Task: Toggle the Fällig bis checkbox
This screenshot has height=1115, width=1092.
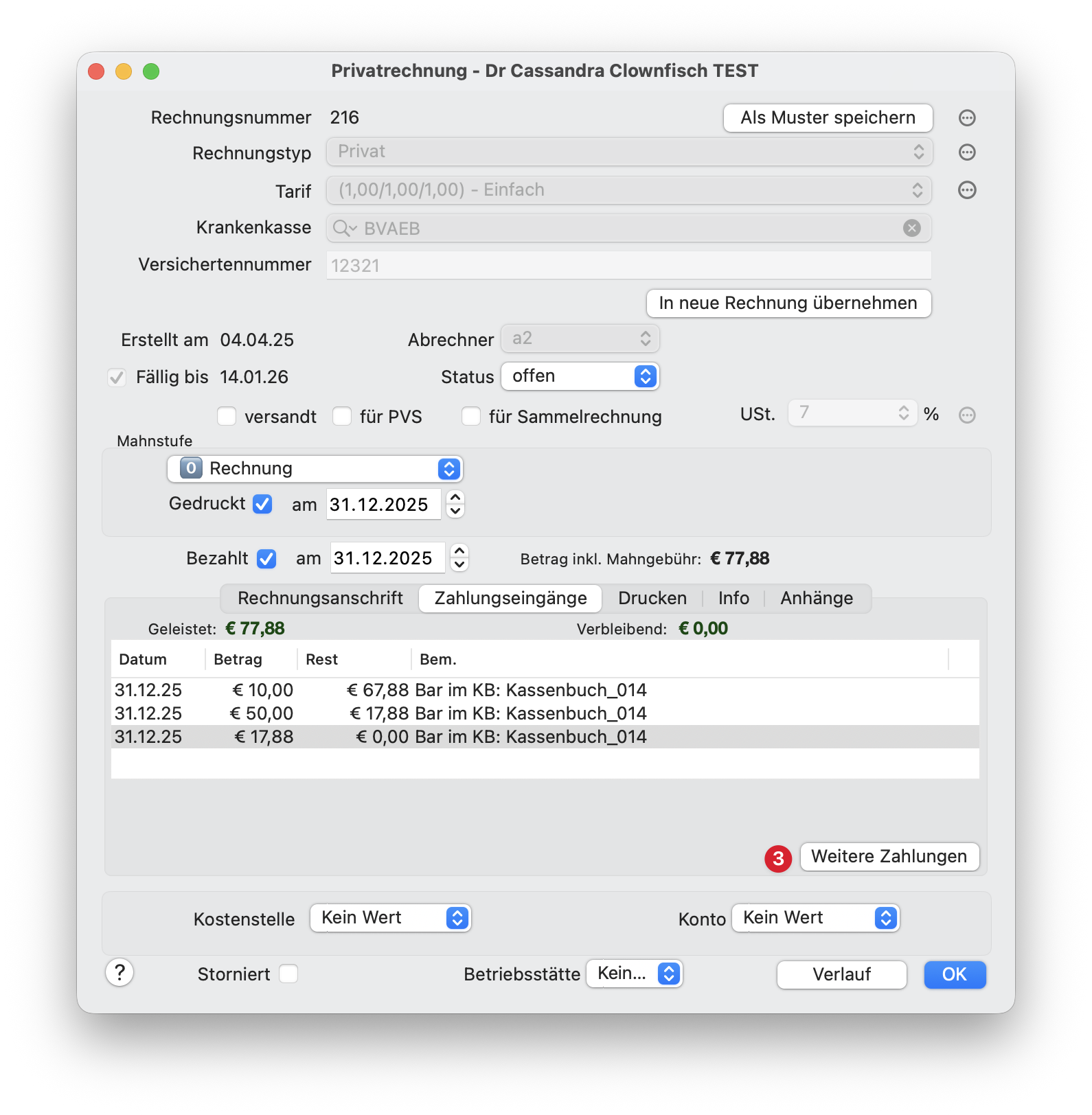Action: pyautogui.click(x=117, y=378)
